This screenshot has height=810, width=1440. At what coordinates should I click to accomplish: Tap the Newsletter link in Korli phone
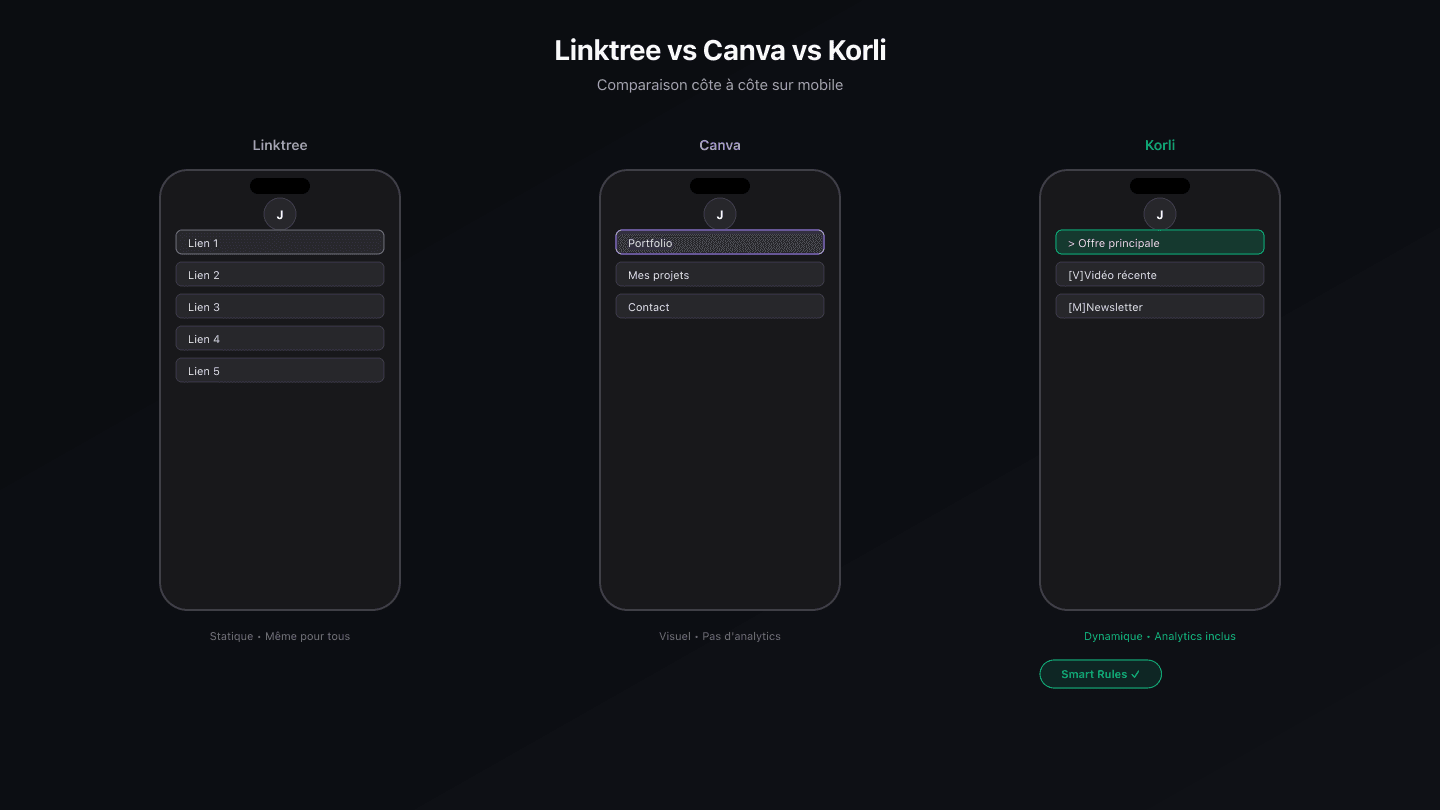(1160, 306)
